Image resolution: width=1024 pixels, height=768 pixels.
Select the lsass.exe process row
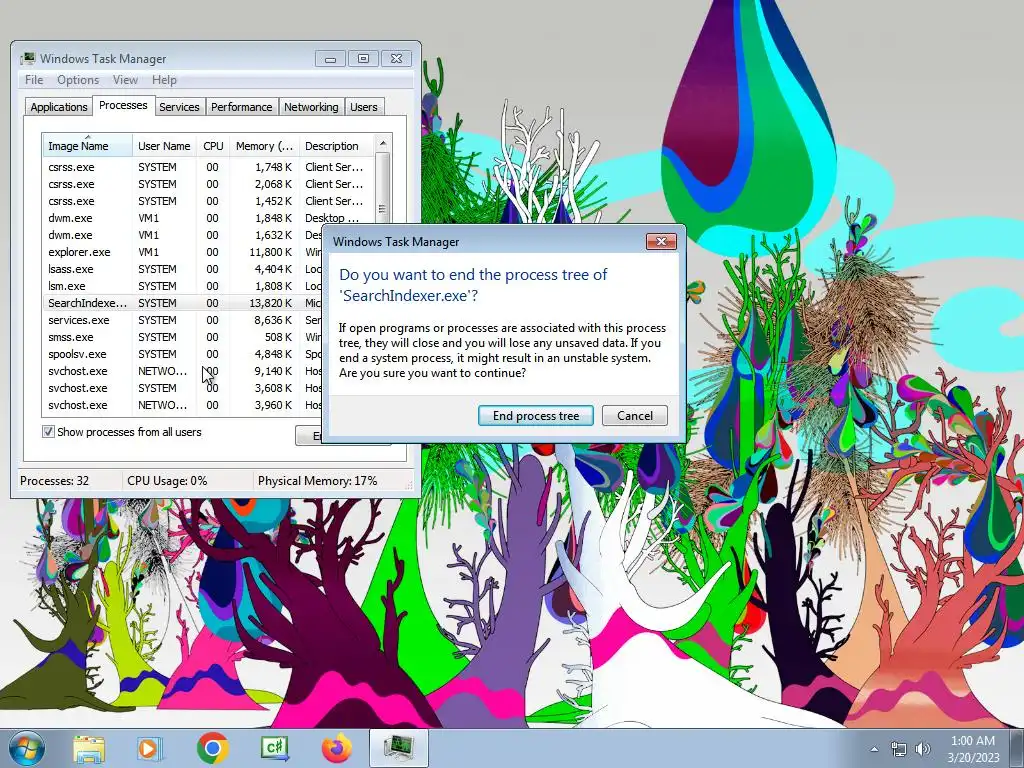click(184, 269)
